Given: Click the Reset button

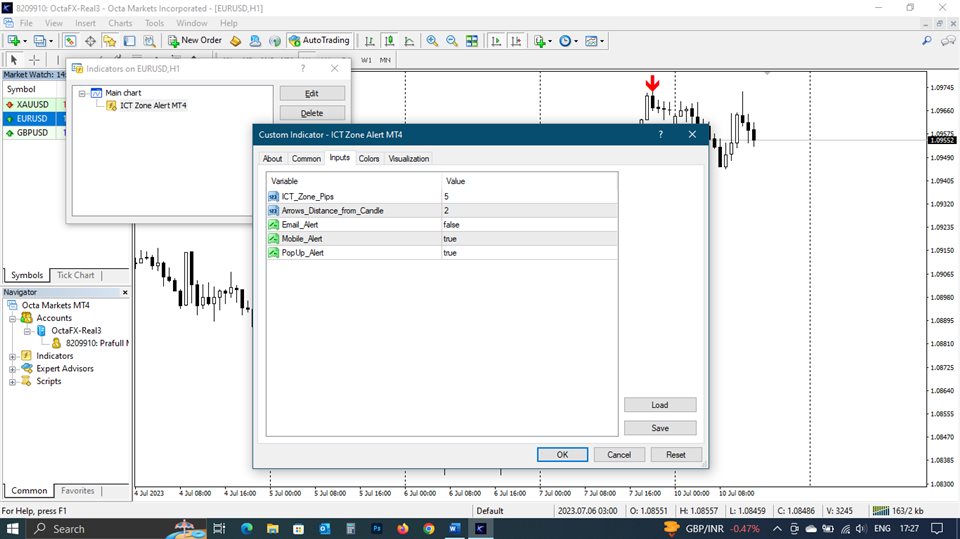Looking at the screenshot, I should click(x=676, y=454).
